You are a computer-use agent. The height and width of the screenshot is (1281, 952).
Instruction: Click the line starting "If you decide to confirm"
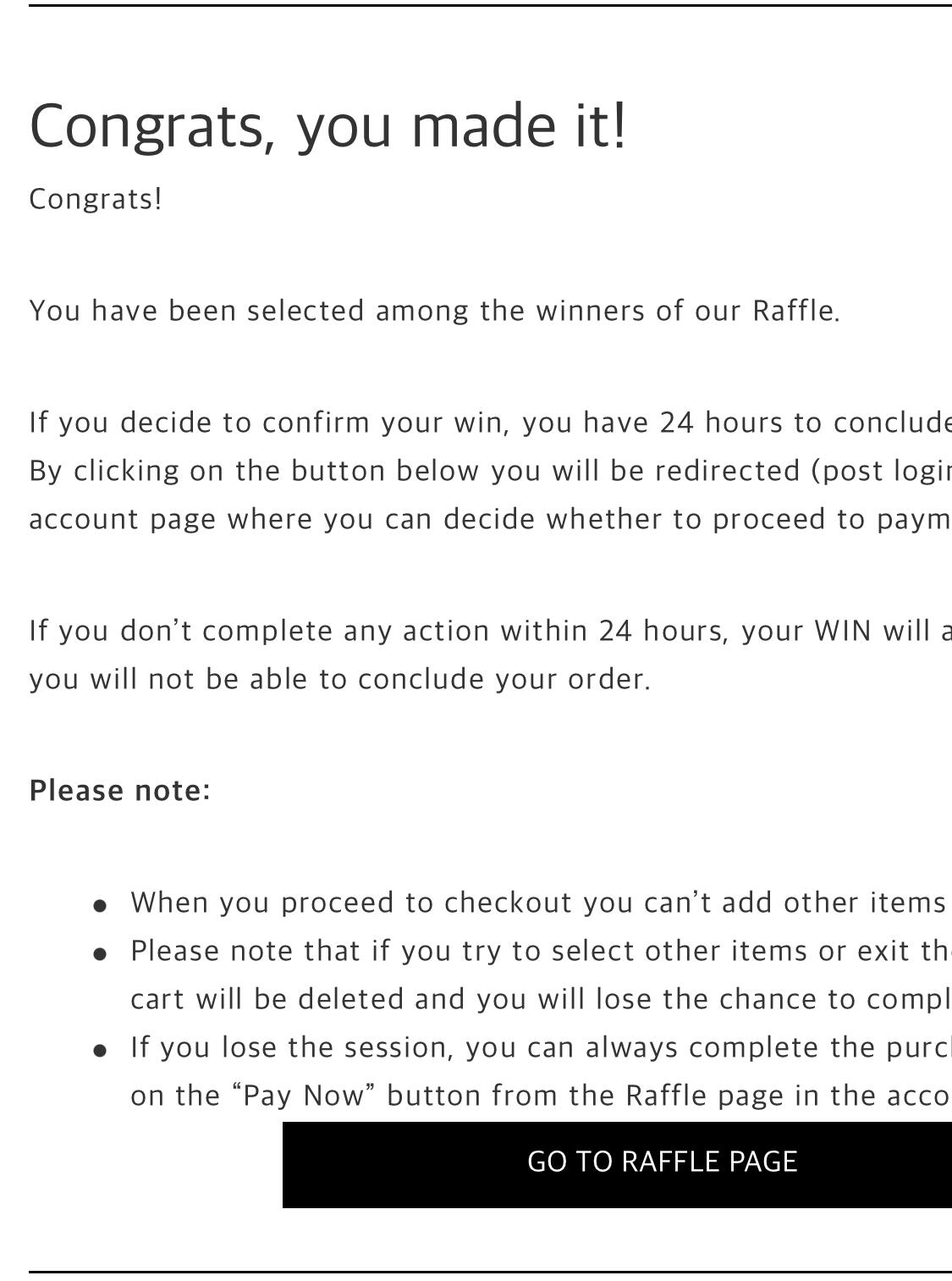point(489,422)
